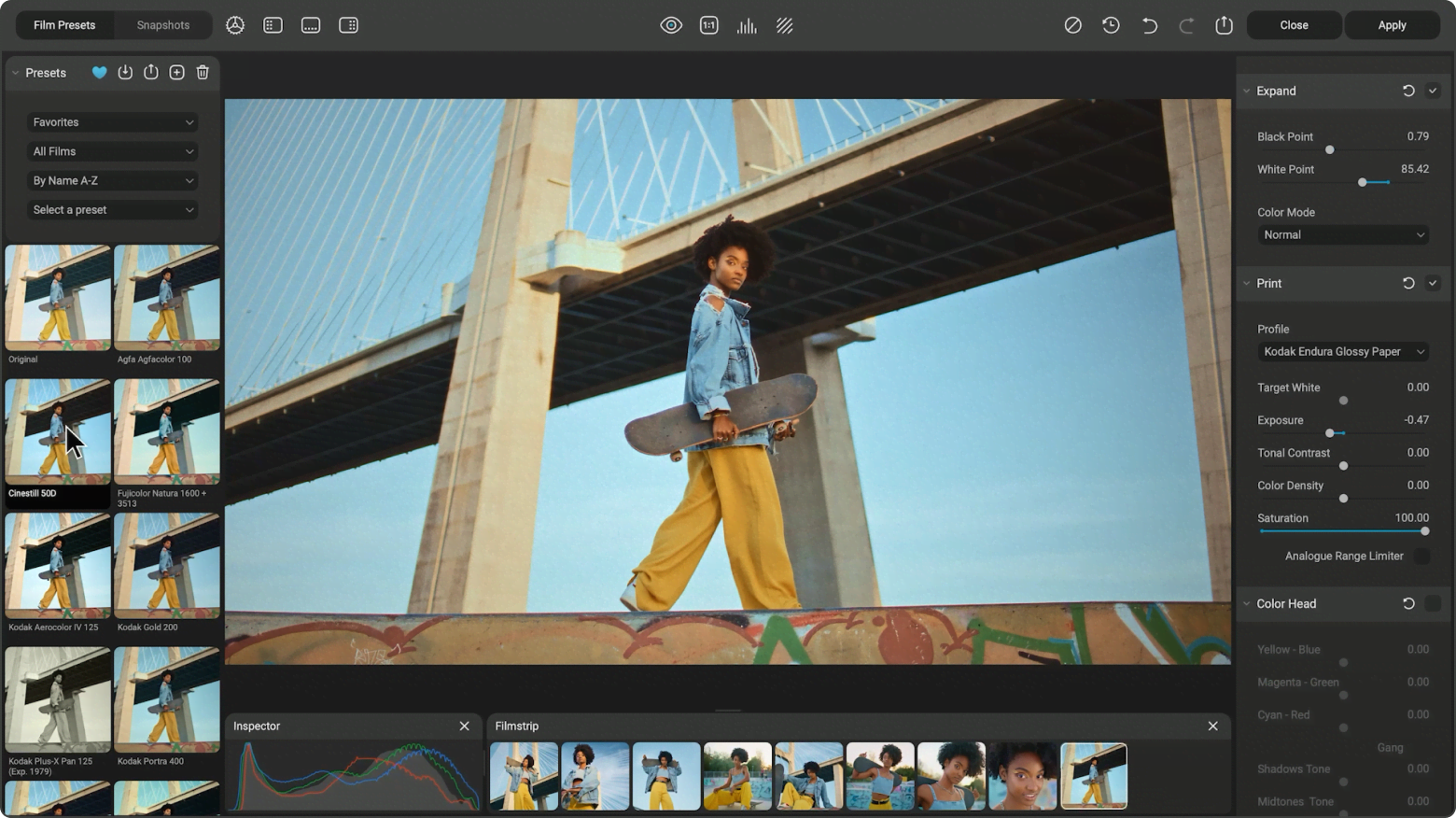
Task: Enable the Color Head section checkbox
Action: pos(1433,604)
